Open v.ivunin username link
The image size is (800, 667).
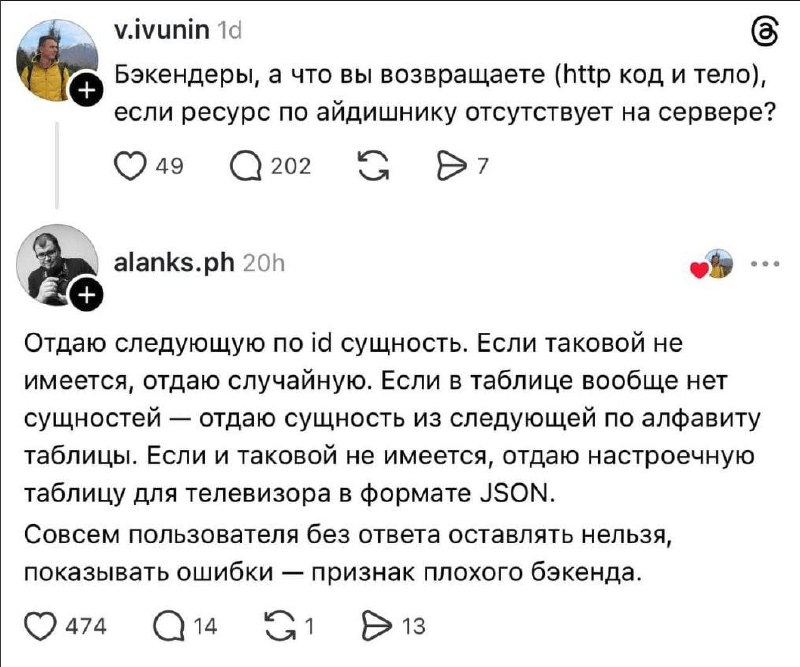(x=162, y=31)
